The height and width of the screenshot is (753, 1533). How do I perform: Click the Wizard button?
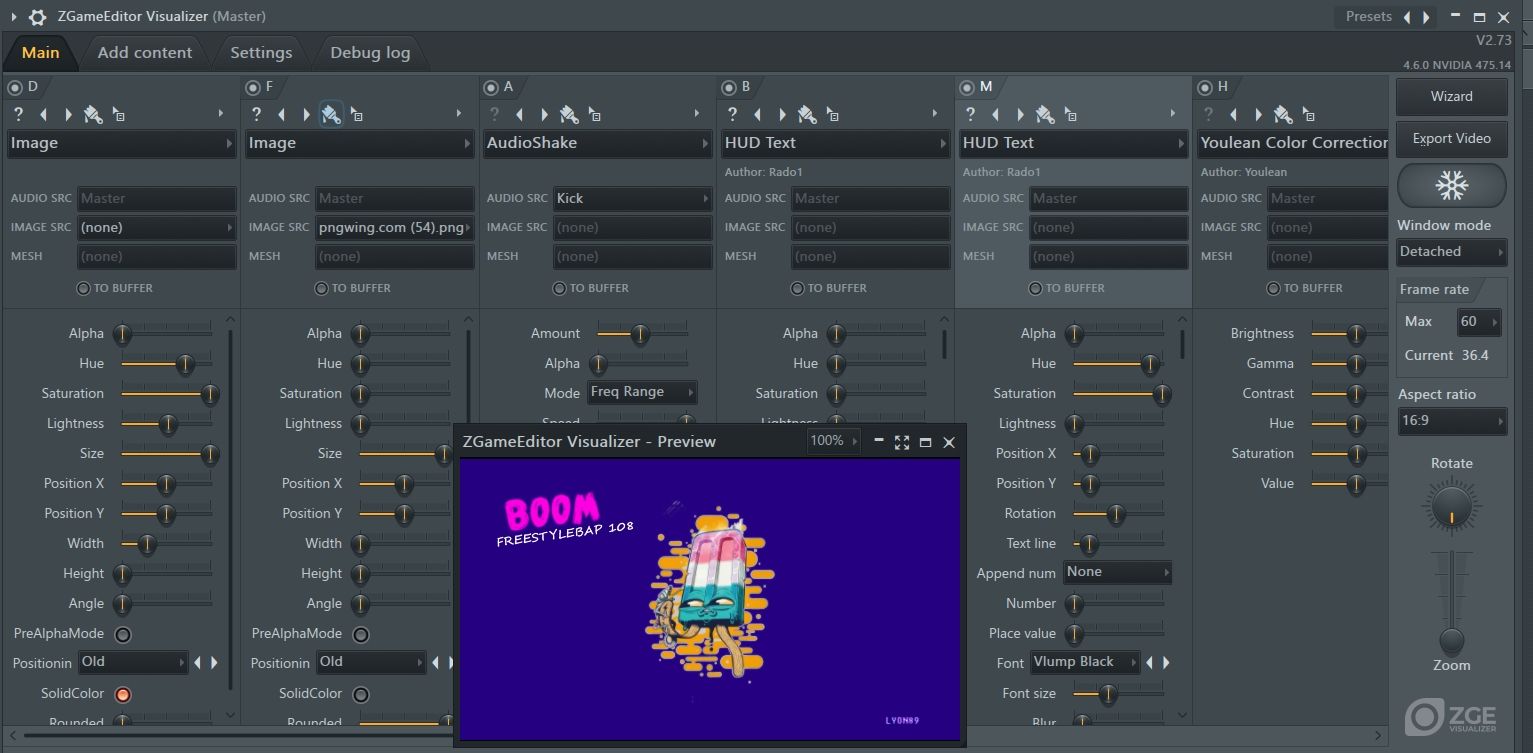(x=1451, y=97)
